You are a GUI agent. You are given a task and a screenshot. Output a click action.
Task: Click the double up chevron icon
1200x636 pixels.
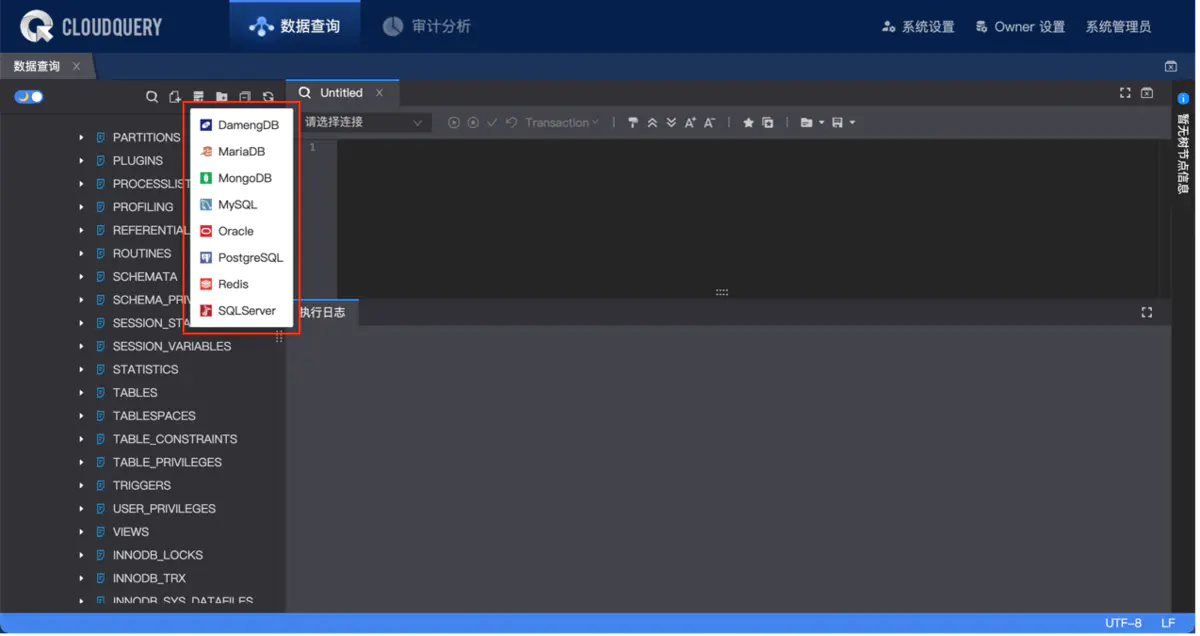point(652,123)
